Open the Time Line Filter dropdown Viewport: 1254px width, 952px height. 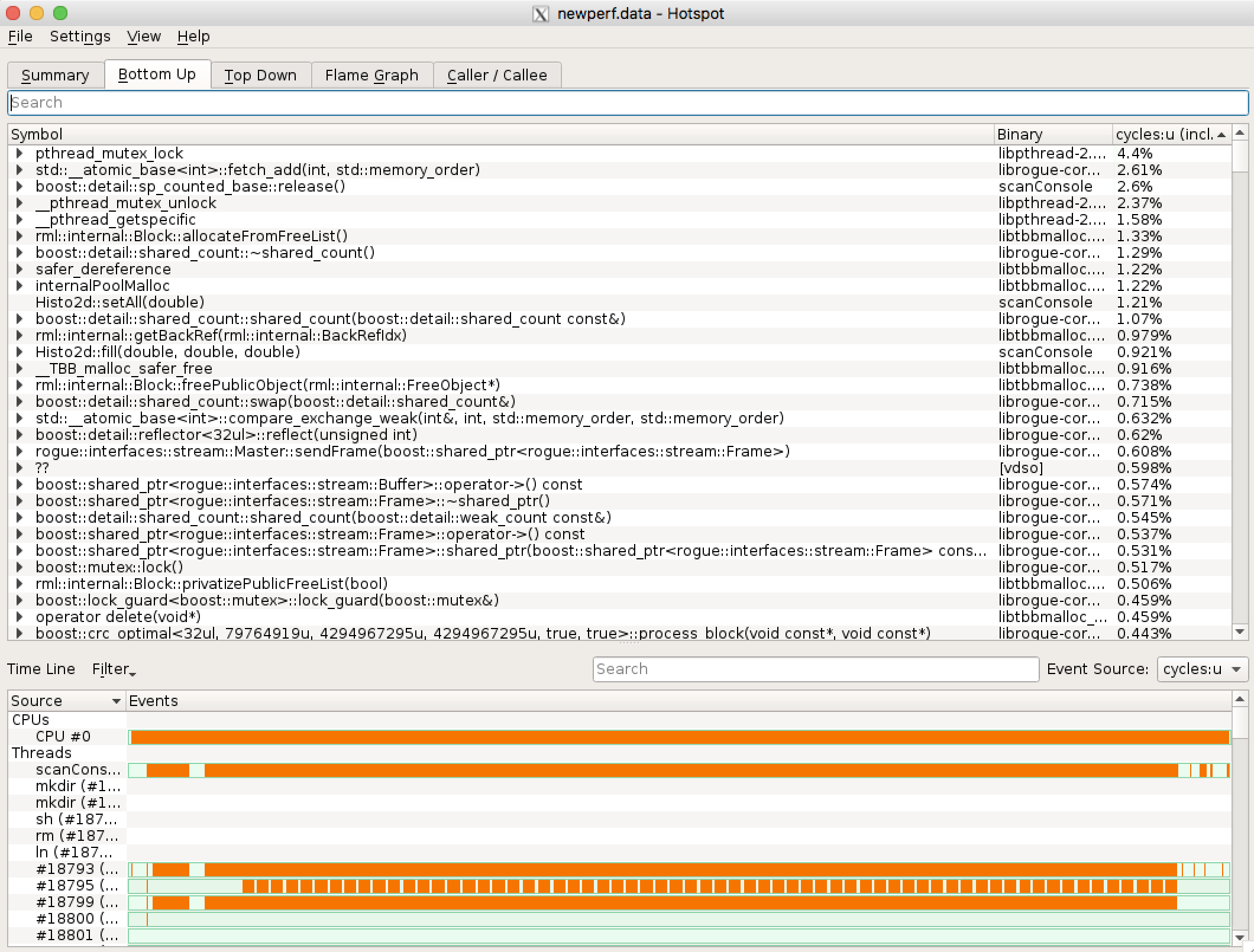tap(114, 669)
